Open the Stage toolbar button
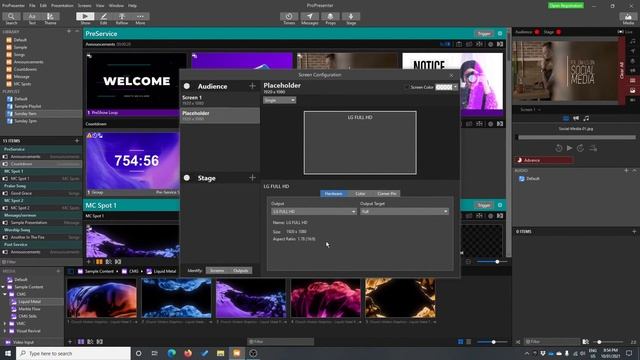This screenshot has height=360, width=640. [x=351, y=18]
